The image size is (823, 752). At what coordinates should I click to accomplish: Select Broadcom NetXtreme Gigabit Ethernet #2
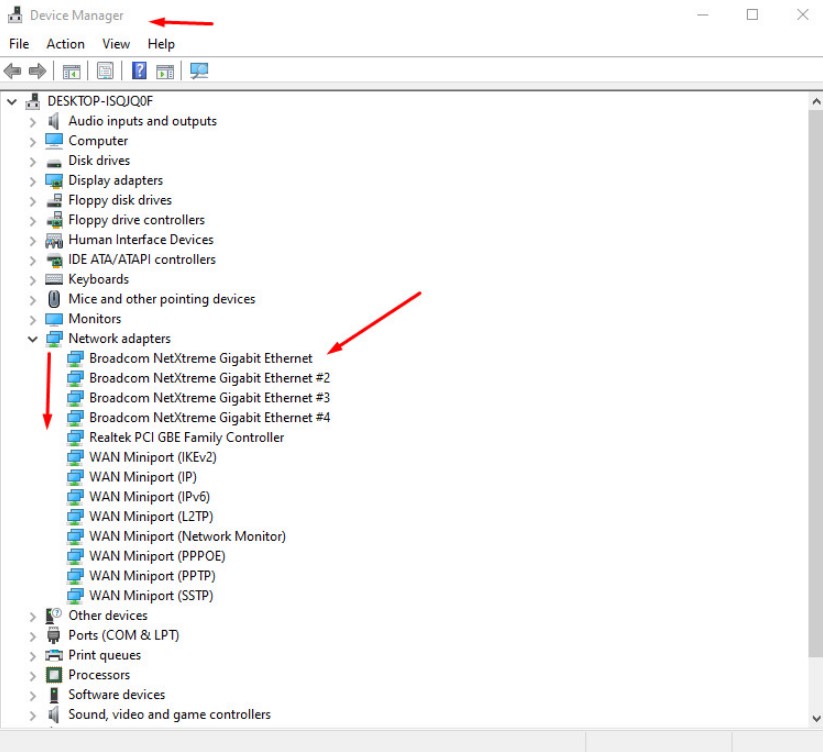(209, 378)
